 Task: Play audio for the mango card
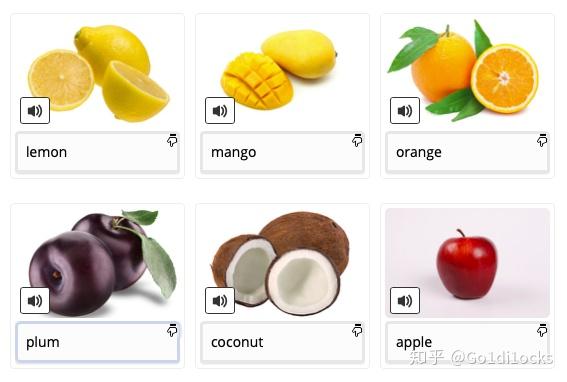coord(220,111)
